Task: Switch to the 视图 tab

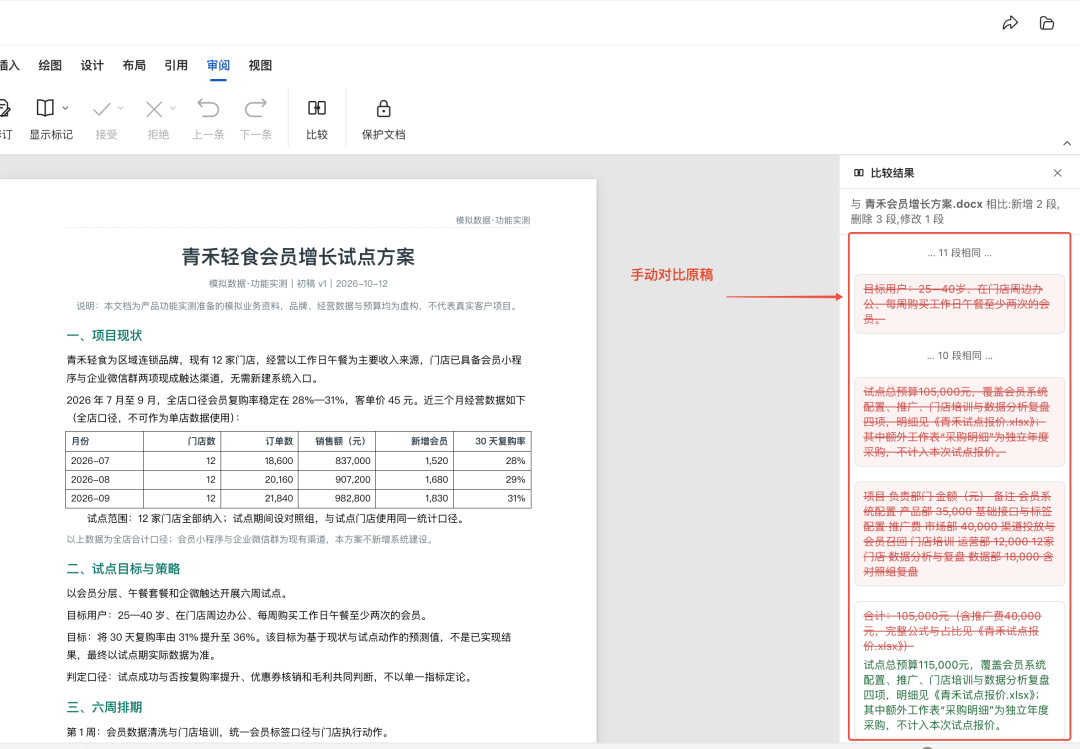Action: click(x=260, y=65)
